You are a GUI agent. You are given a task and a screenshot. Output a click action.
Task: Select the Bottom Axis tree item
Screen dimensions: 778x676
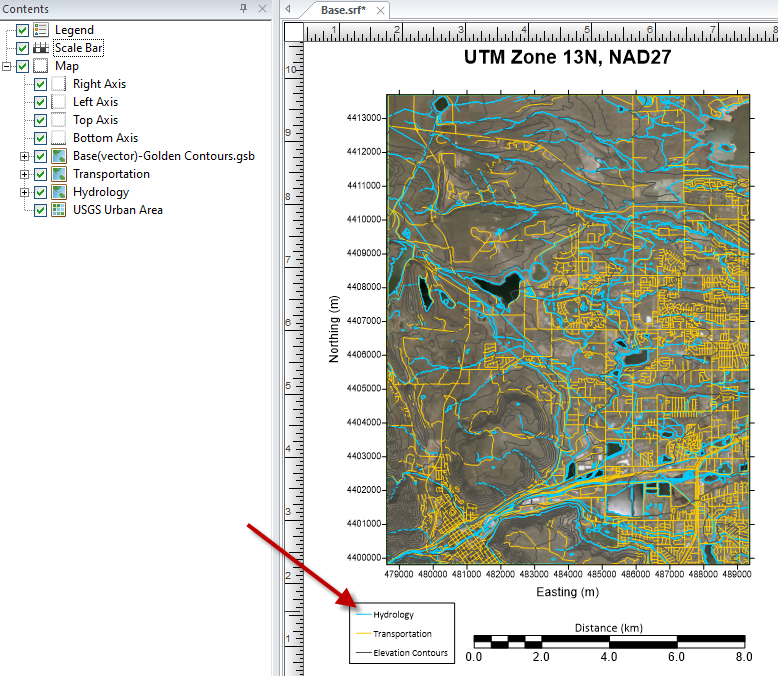pos(105,138)
